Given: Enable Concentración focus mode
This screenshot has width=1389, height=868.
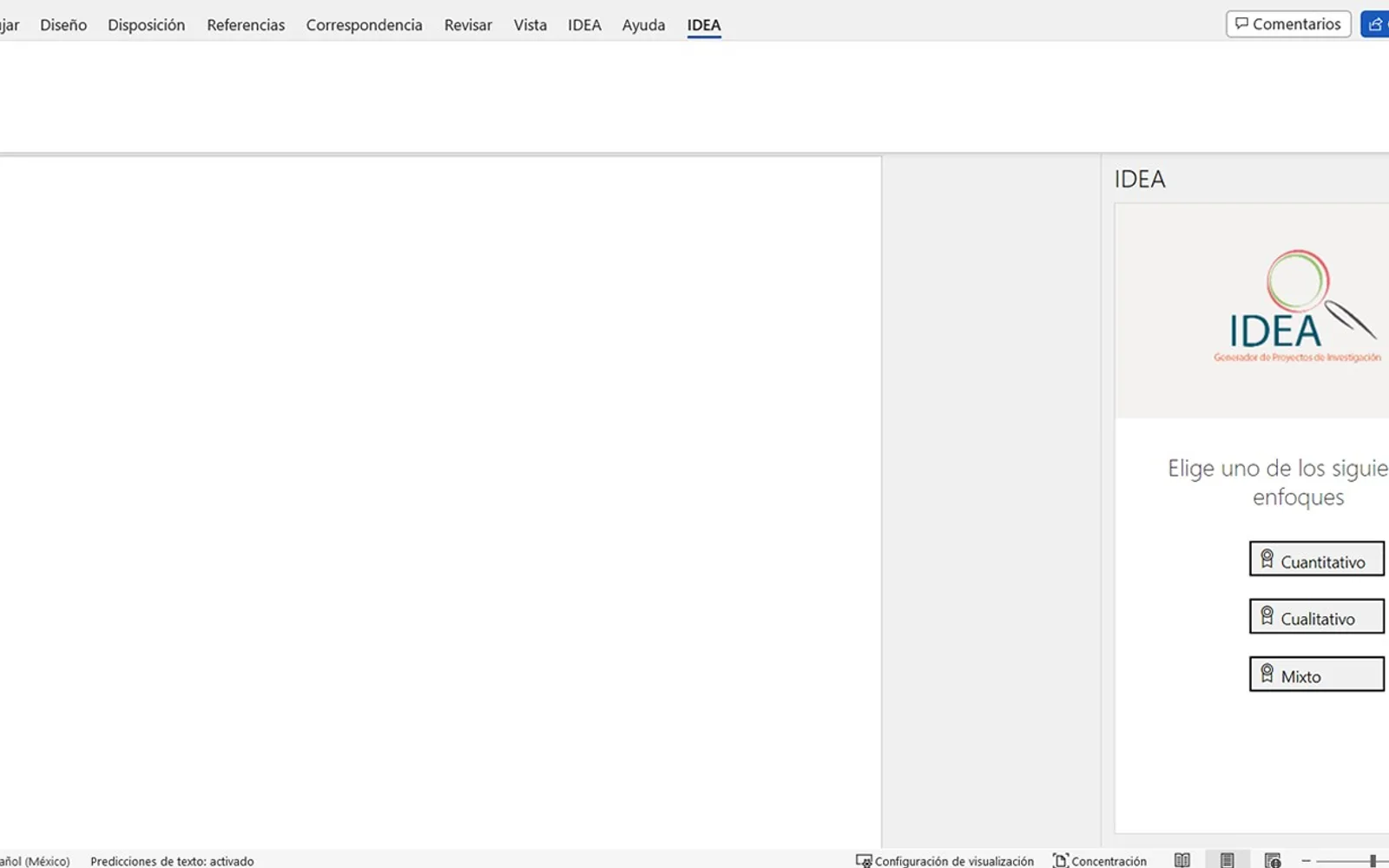Looking at the screenshot, I should click(x=1099, y=860).
